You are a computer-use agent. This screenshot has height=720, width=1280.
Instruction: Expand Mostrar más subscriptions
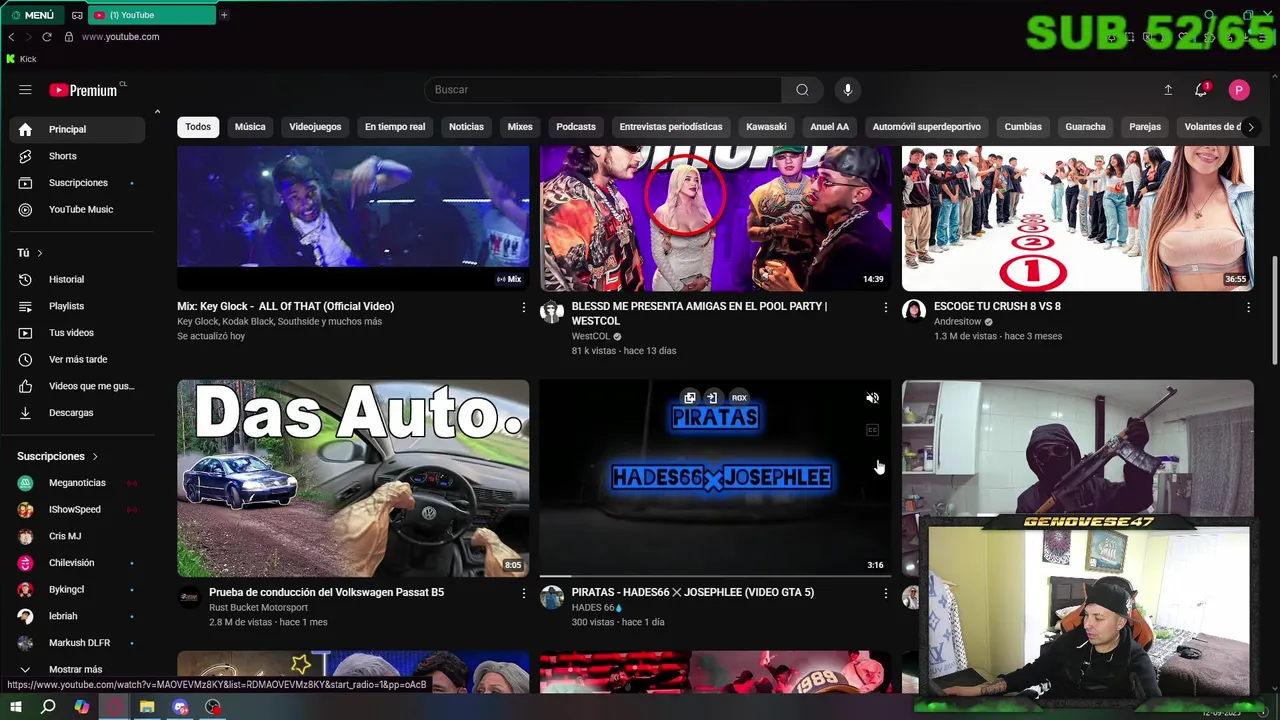pyautogui.click(x=77, y=670)
